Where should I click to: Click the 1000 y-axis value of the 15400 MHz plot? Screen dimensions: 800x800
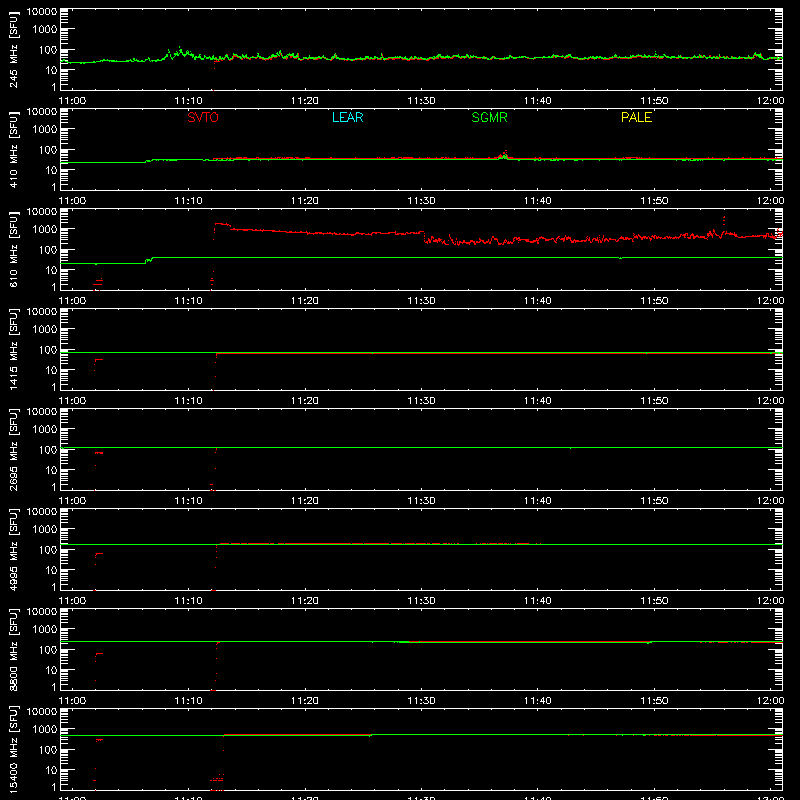click(45, 730)
